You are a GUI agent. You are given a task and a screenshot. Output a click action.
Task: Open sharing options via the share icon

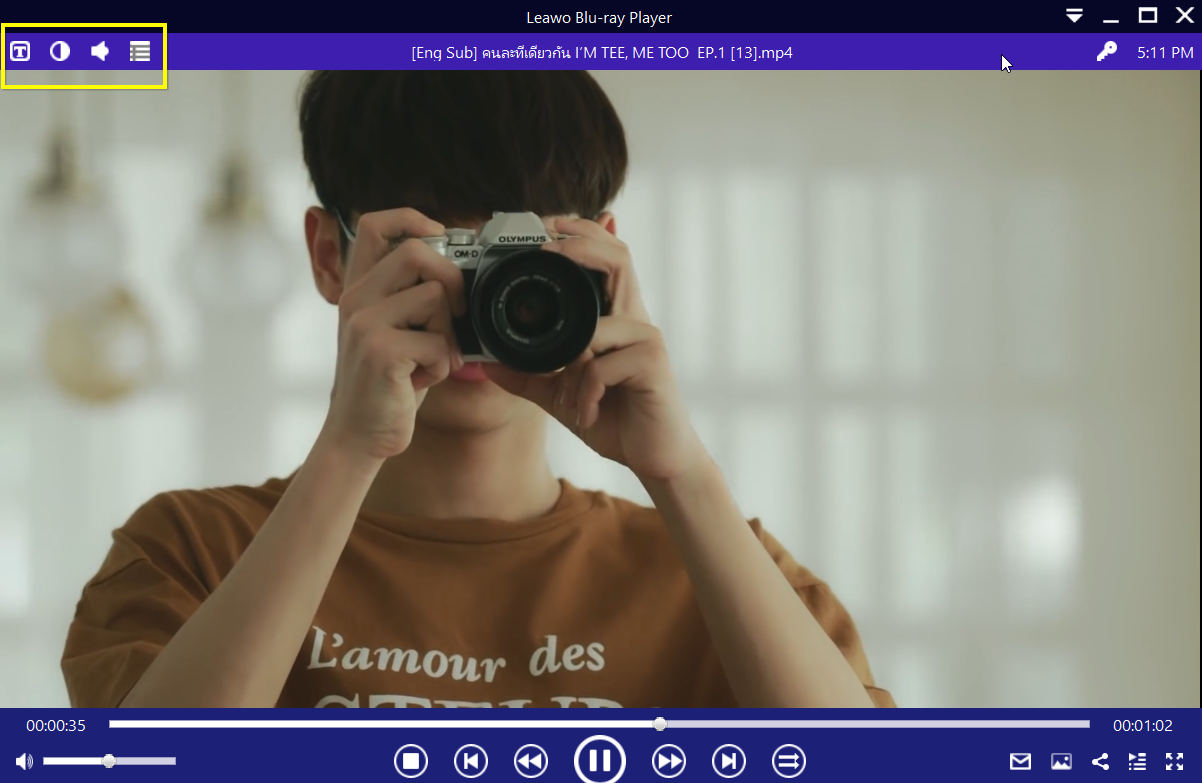coord(1102,761)
